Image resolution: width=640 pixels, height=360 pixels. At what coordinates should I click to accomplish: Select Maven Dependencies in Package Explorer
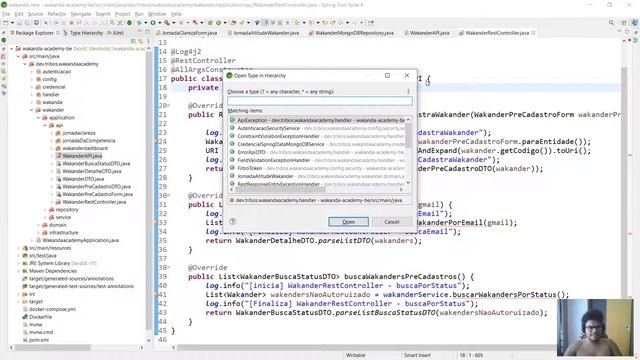pyautogui.click(x=53, y=271)
